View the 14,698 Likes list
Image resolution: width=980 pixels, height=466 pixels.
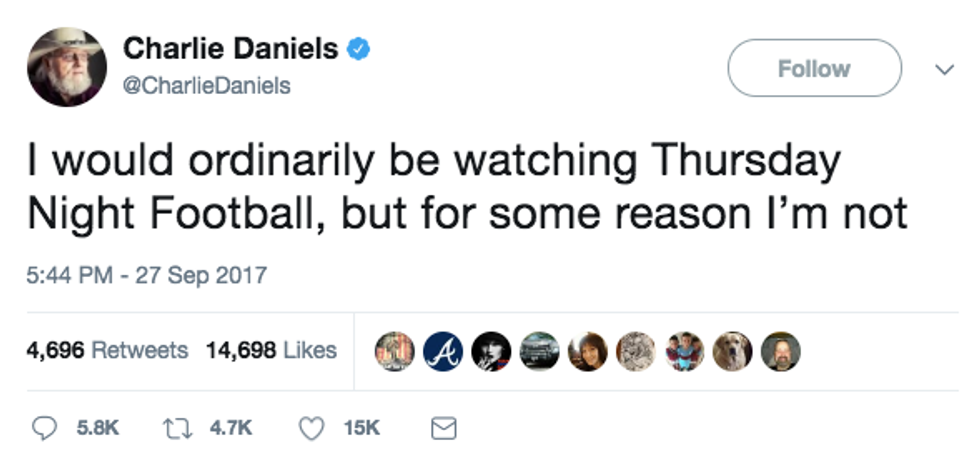(x=271, y=351)
